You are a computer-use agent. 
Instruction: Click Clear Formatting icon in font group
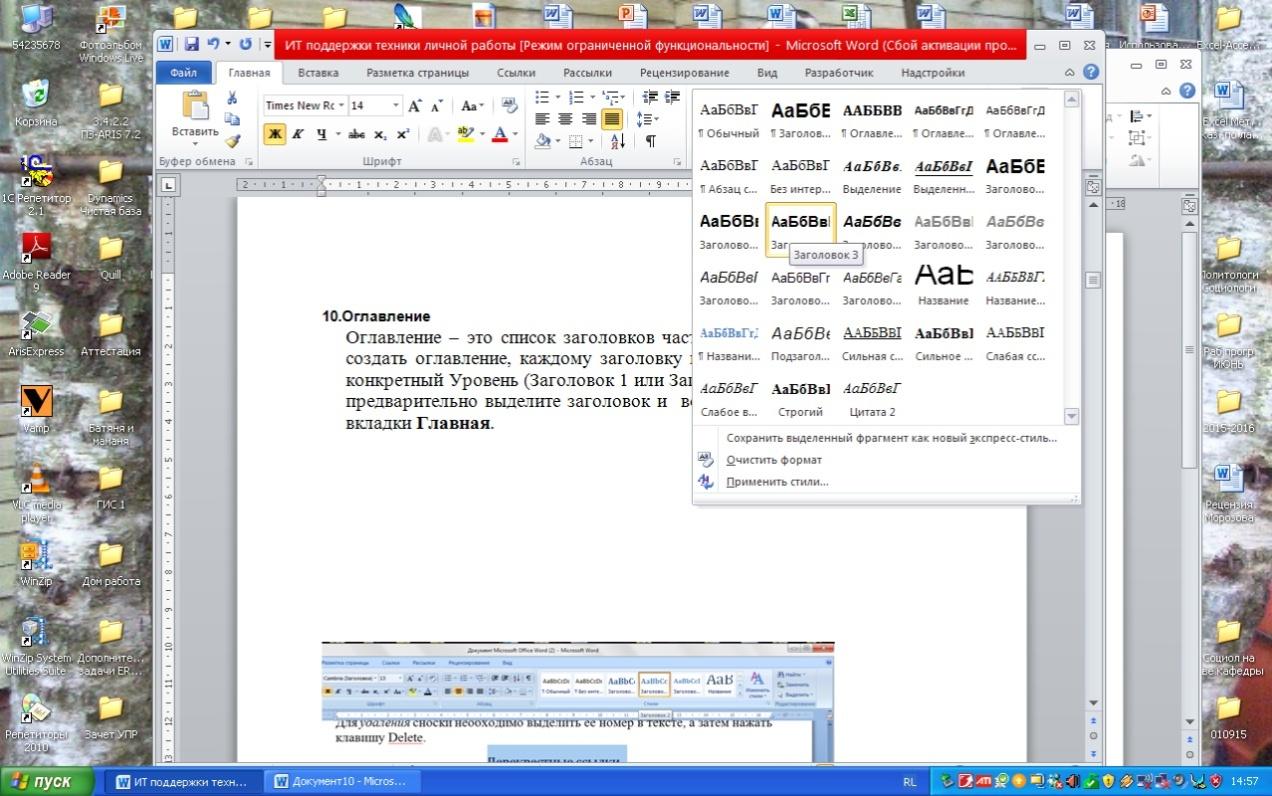pos(509,105)
